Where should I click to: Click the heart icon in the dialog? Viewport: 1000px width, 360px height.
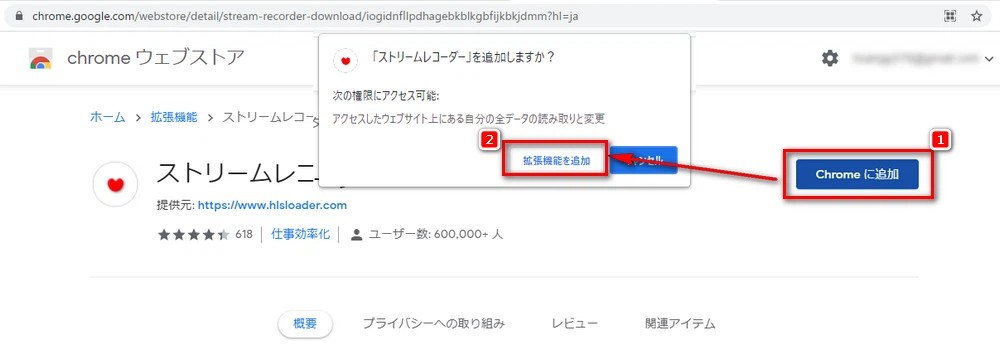point(346,60)
